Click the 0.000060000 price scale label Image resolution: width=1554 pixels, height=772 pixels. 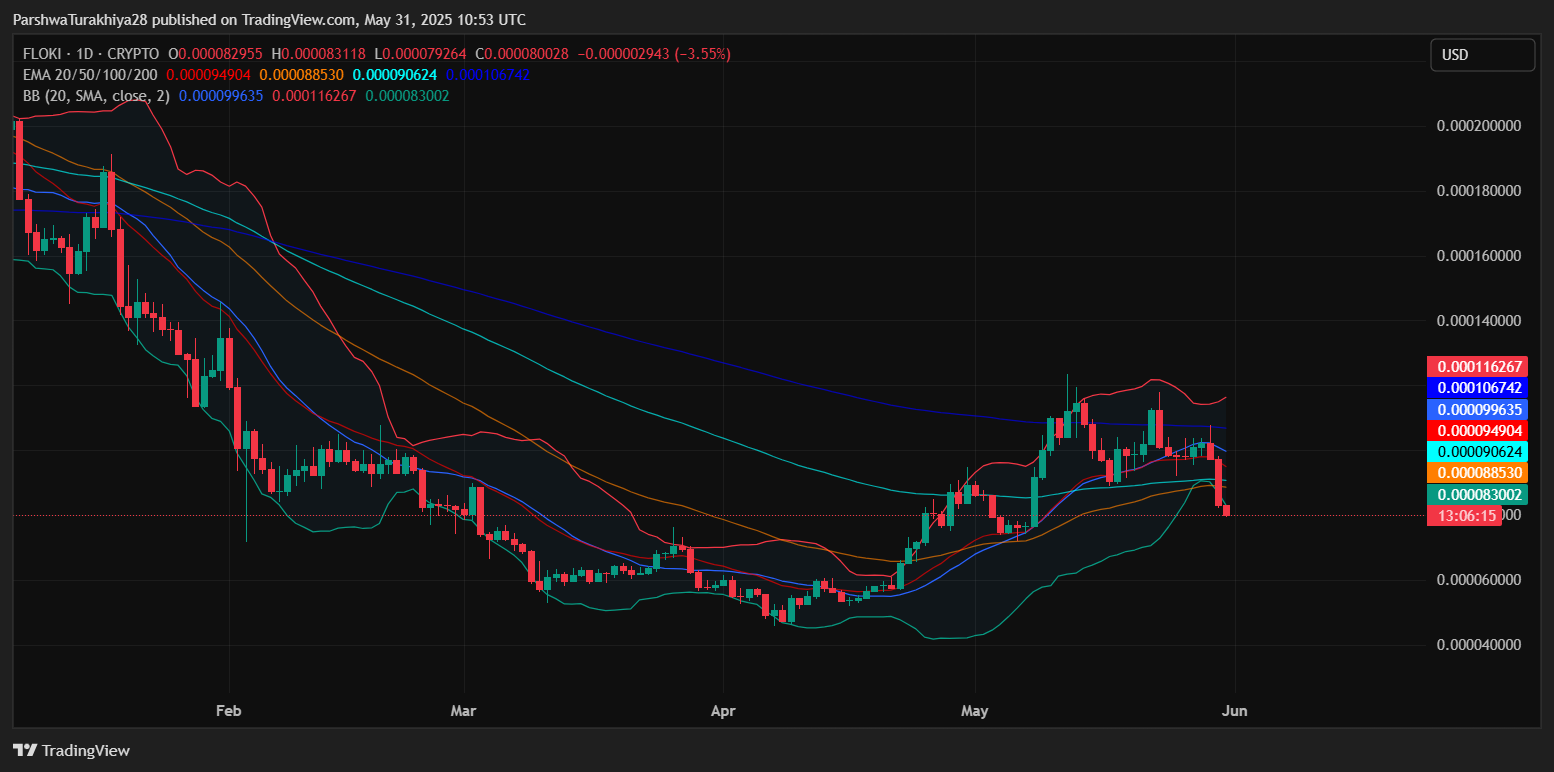[1478, 580]
